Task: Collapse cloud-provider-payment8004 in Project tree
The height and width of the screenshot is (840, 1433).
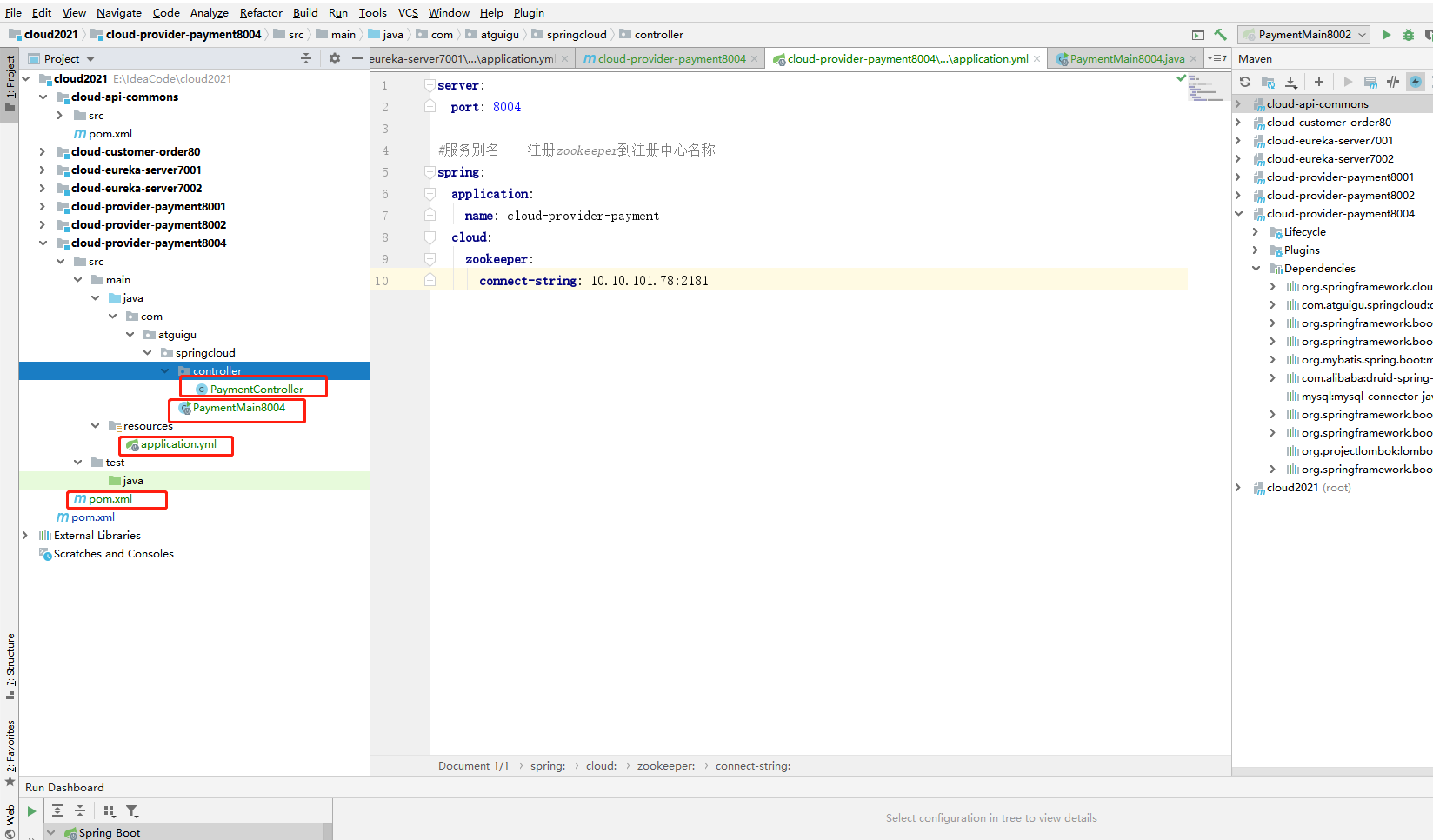Action: pyautogui.click(x=42, y=243)
